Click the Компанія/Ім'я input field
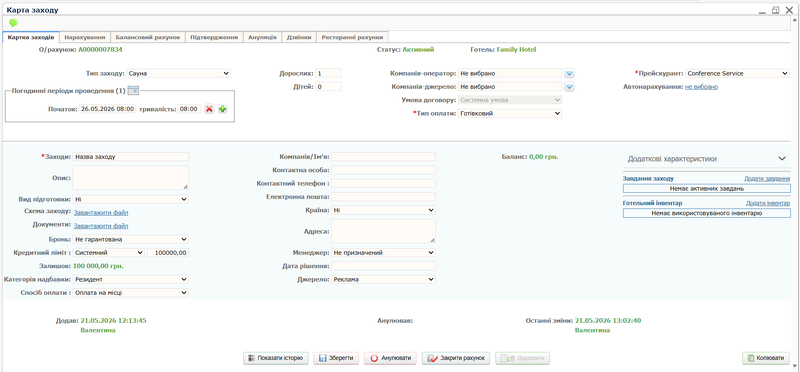The image size is (800, 372). click(x=383, y=157)
